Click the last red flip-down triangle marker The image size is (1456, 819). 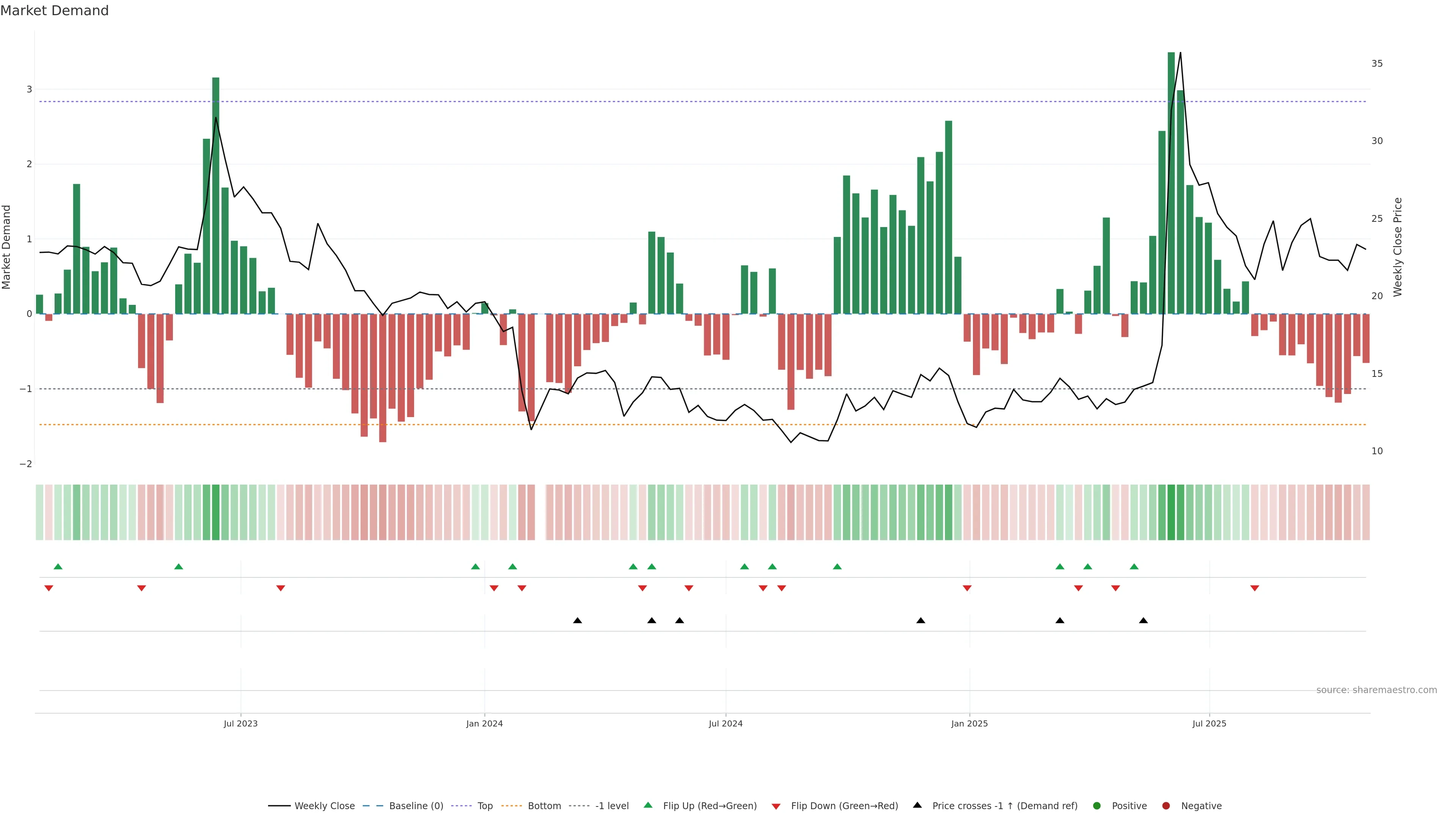(x=1255, y=588)
